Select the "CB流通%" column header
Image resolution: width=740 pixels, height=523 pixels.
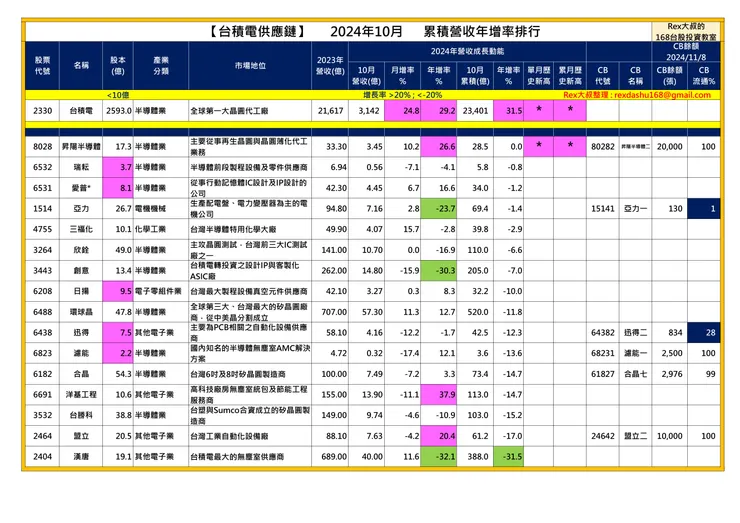coord(704,76)
